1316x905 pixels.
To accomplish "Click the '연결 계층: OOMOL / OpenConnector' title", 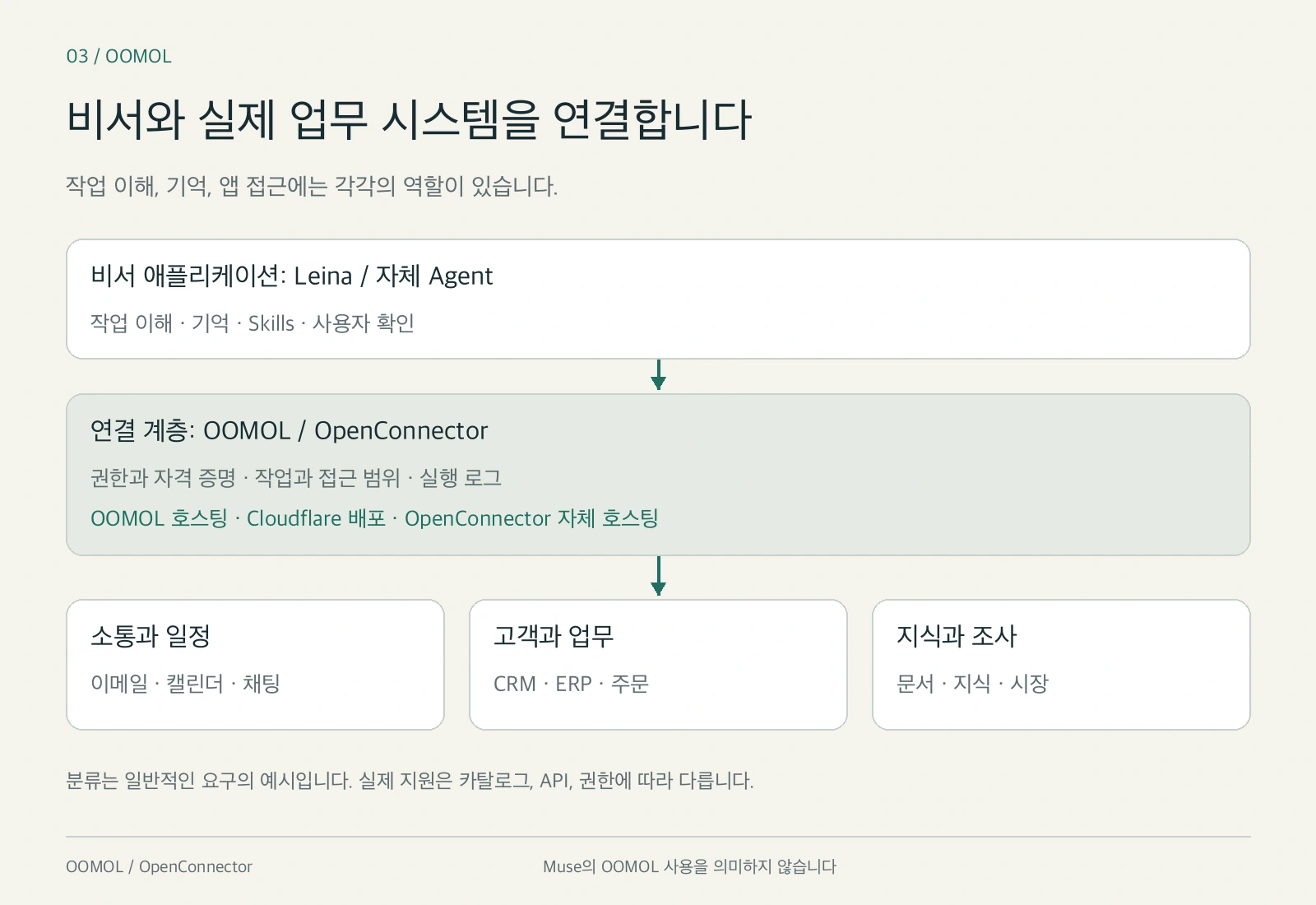I will 289,430.
